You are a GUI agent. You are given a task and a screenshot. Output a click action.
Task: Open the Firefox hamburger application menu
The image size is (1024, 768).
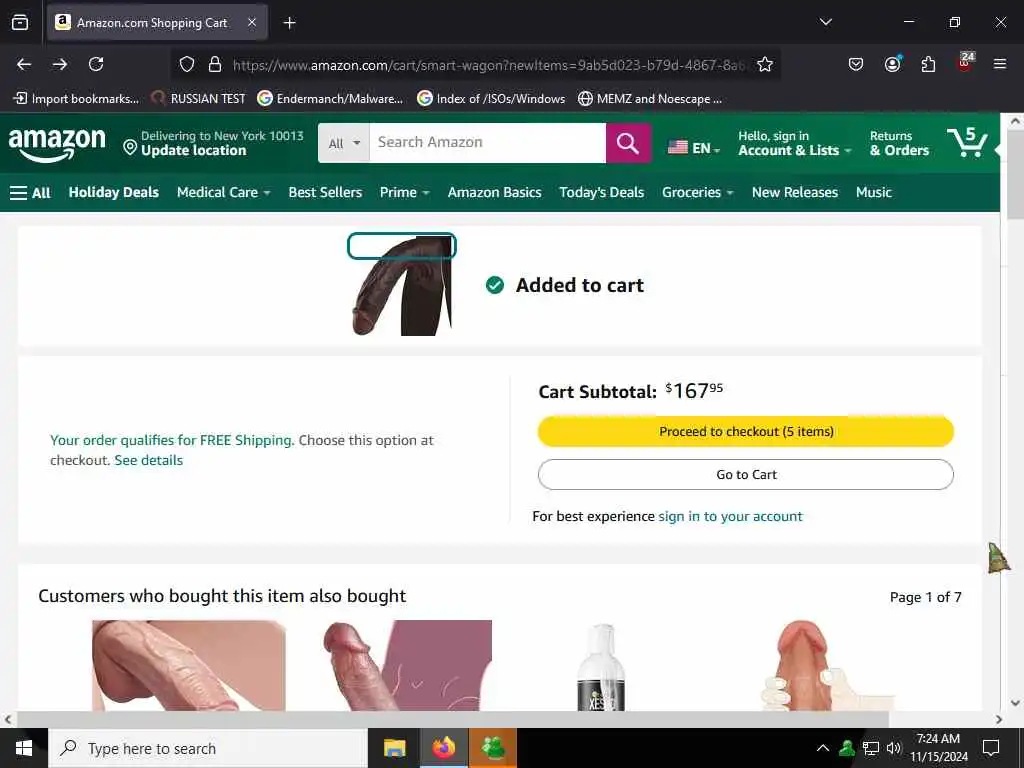(1000, 64)
